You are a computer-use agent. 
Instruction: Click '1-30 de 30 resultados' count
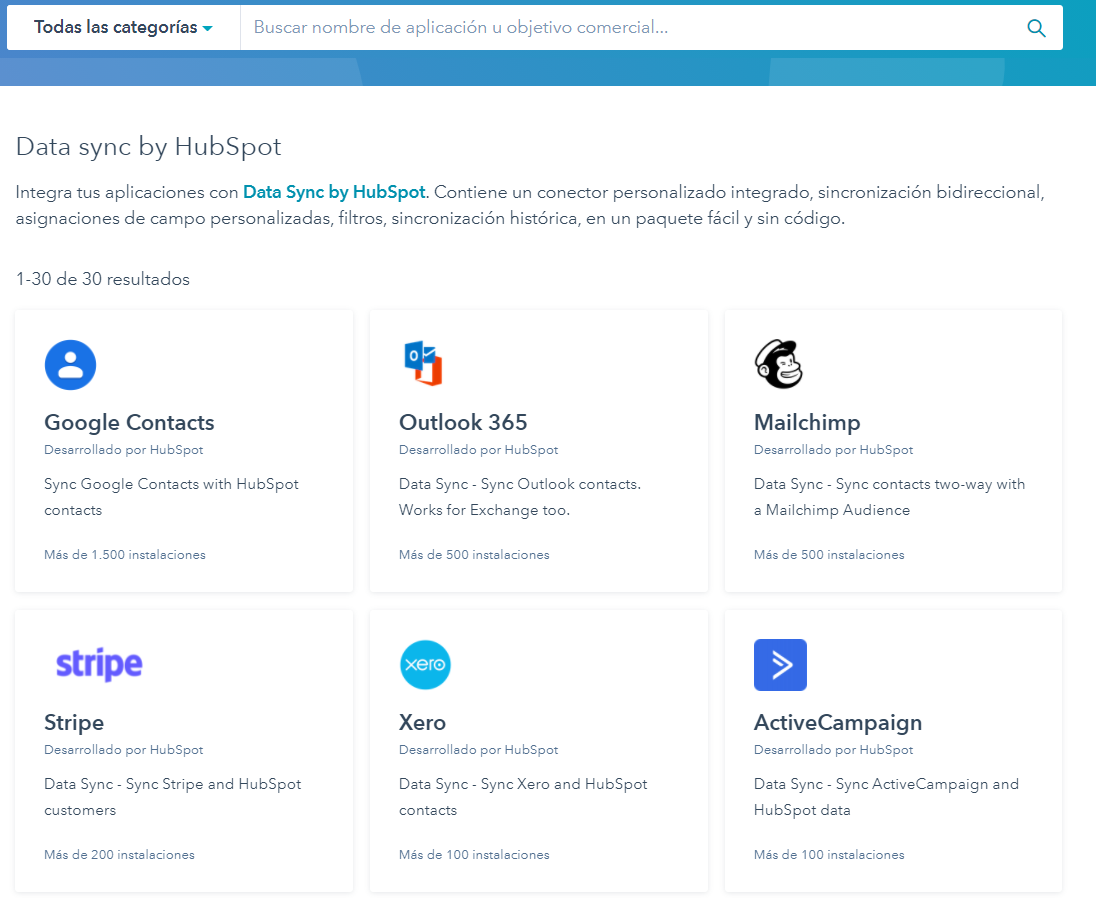click(103, 279)
